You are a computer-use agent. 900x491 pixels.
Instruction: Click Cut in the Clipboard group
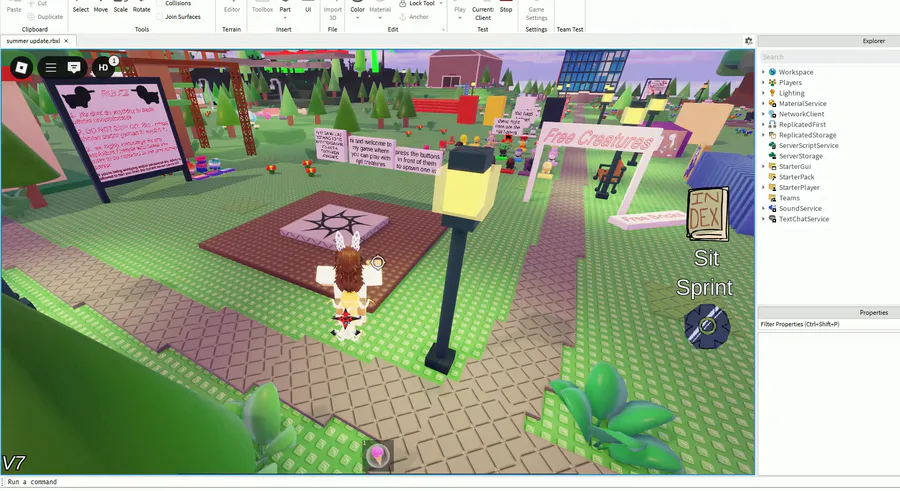[x=38, y=3]
